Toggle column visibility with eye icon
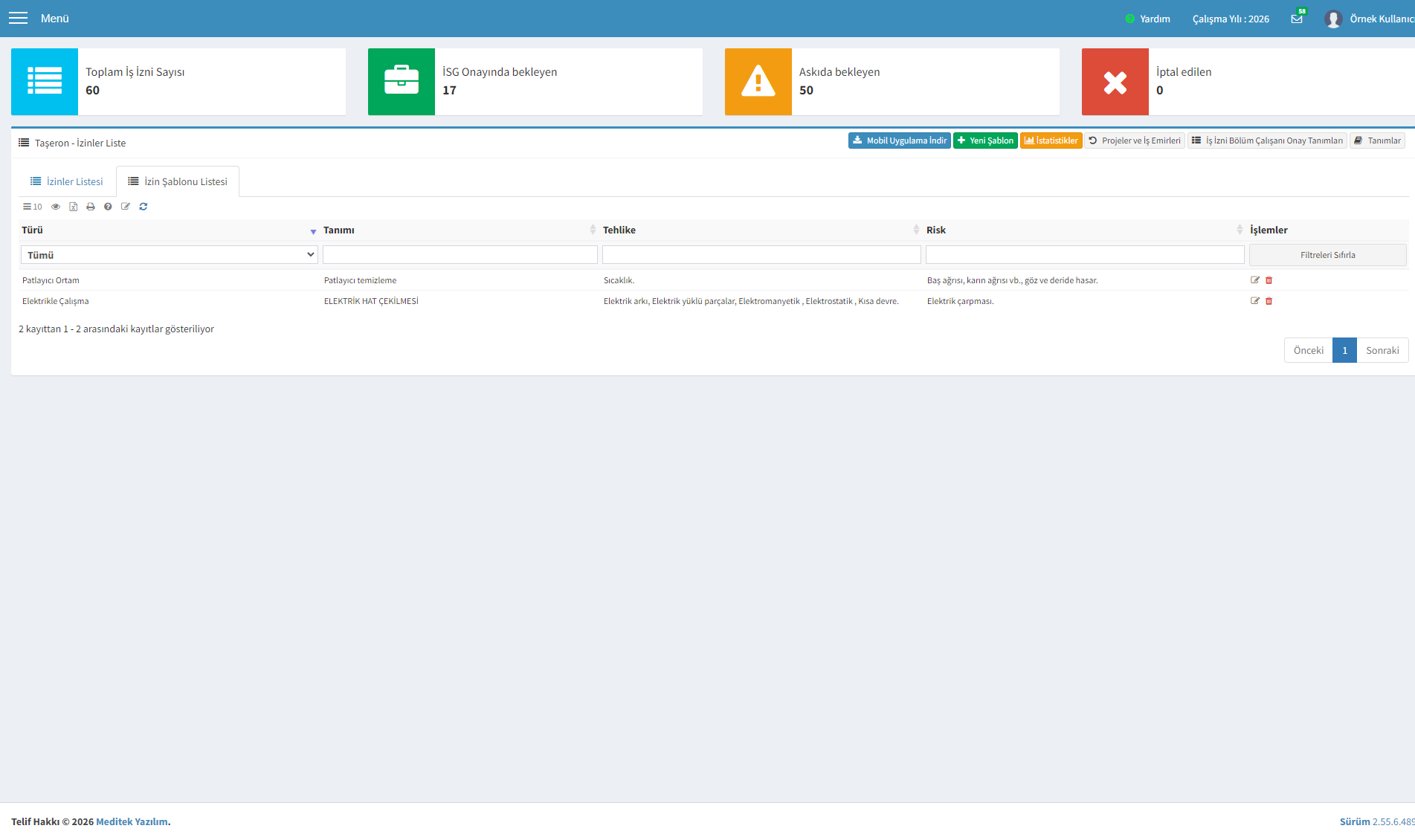This screenshot has width=1415, height=840. click(56, 207)
